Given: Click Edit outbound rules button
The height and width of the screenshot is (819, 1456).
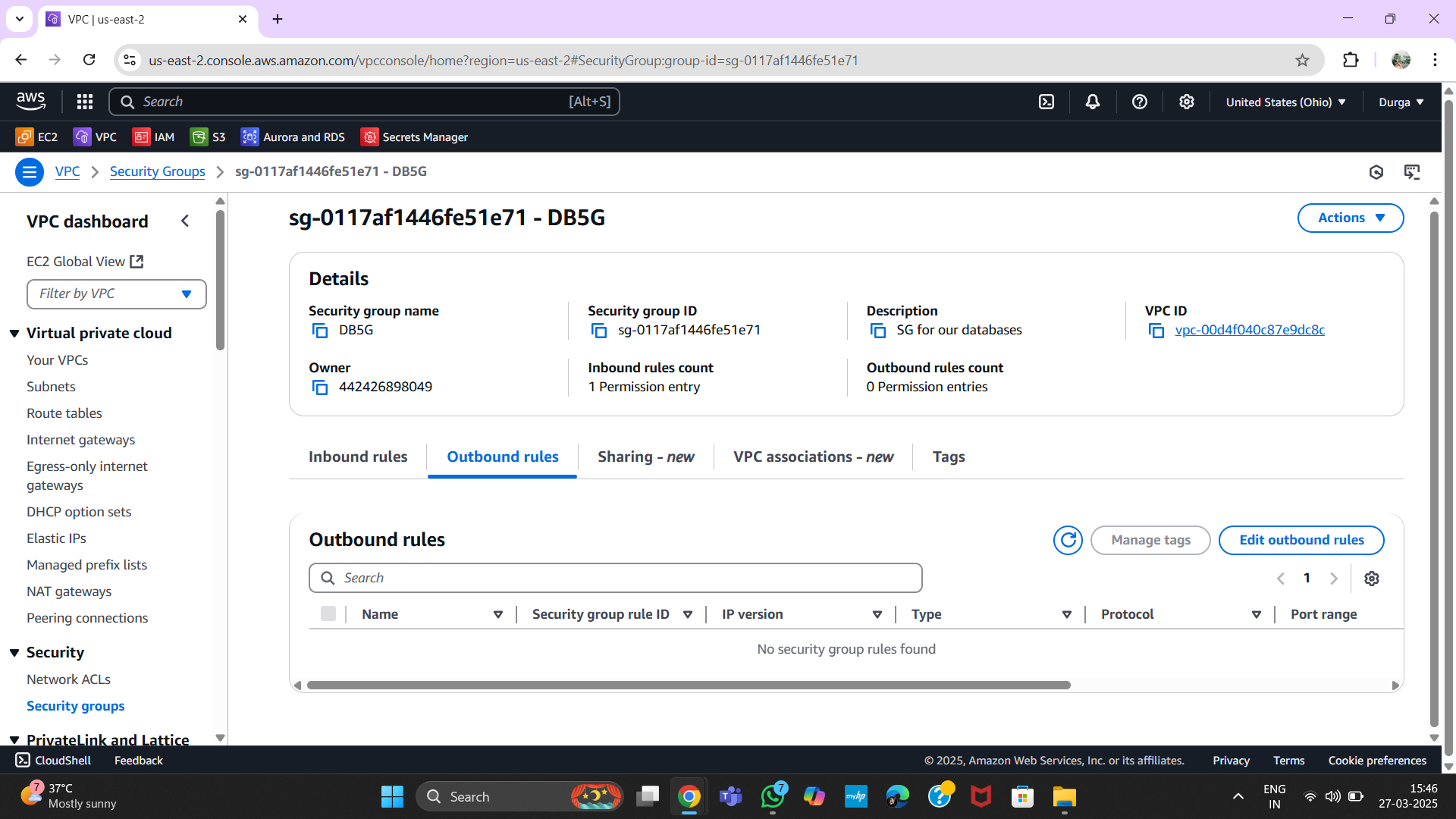Looking at the screenshot, I should [x=1301, y=540].
